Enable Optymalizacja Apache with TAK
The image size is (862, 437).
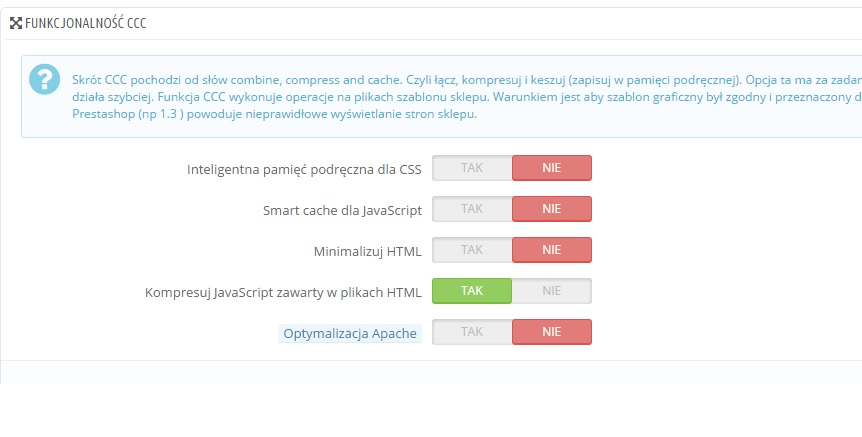pos(472,332)
